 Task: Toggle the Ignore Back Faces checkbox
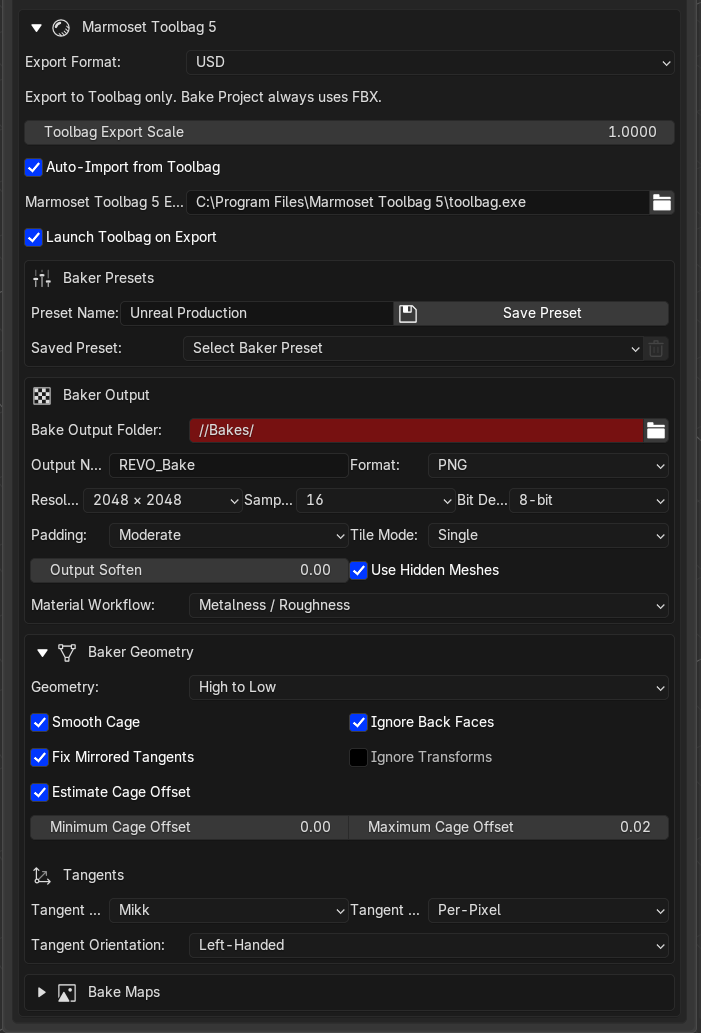(358, 722)
